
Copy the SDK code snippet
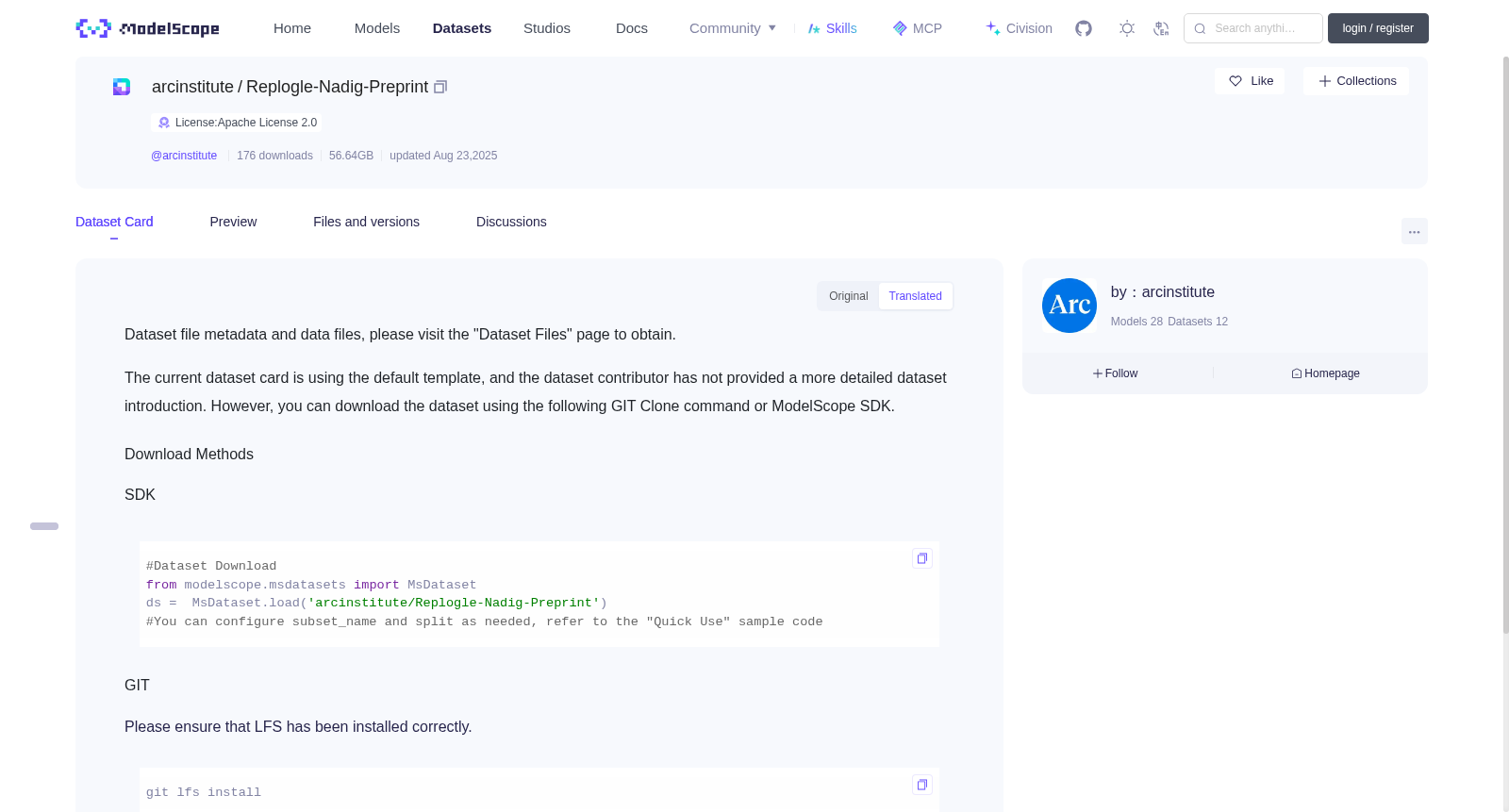(922, 558)
